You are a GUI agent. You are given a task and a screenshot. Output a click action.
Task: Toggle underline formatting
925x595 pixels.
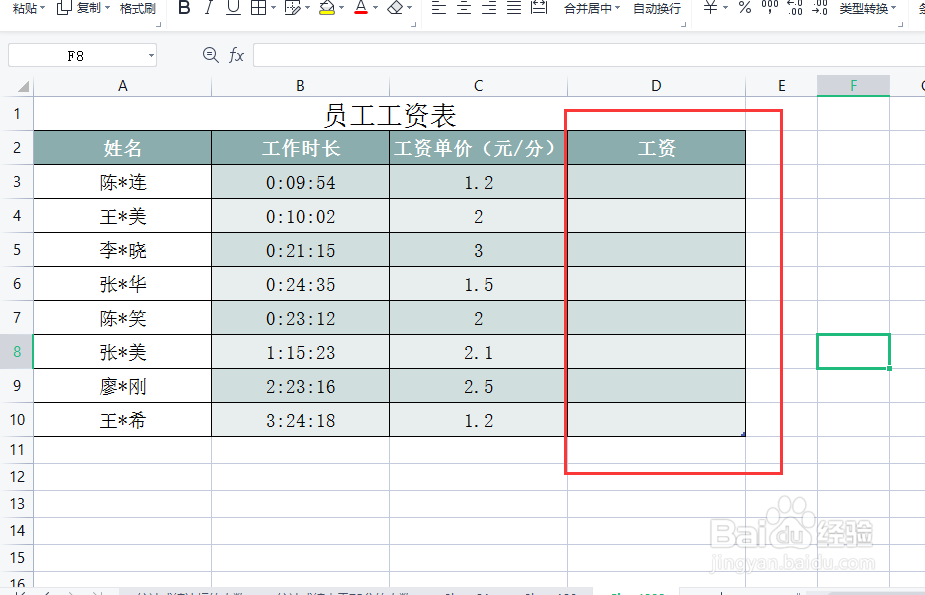[231, 11]
